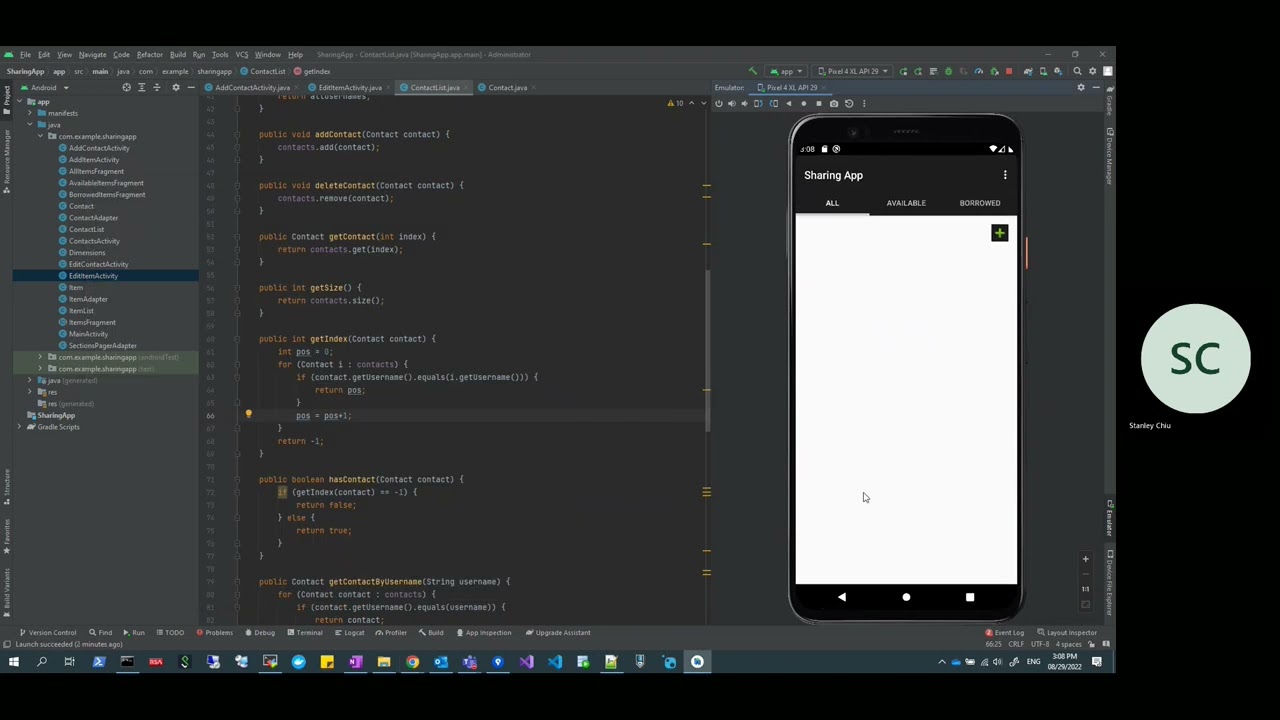The height and width of the screenshot is (720, 1280).
Task: Click emulator zoom-in plus icon
Action: 1085,559
